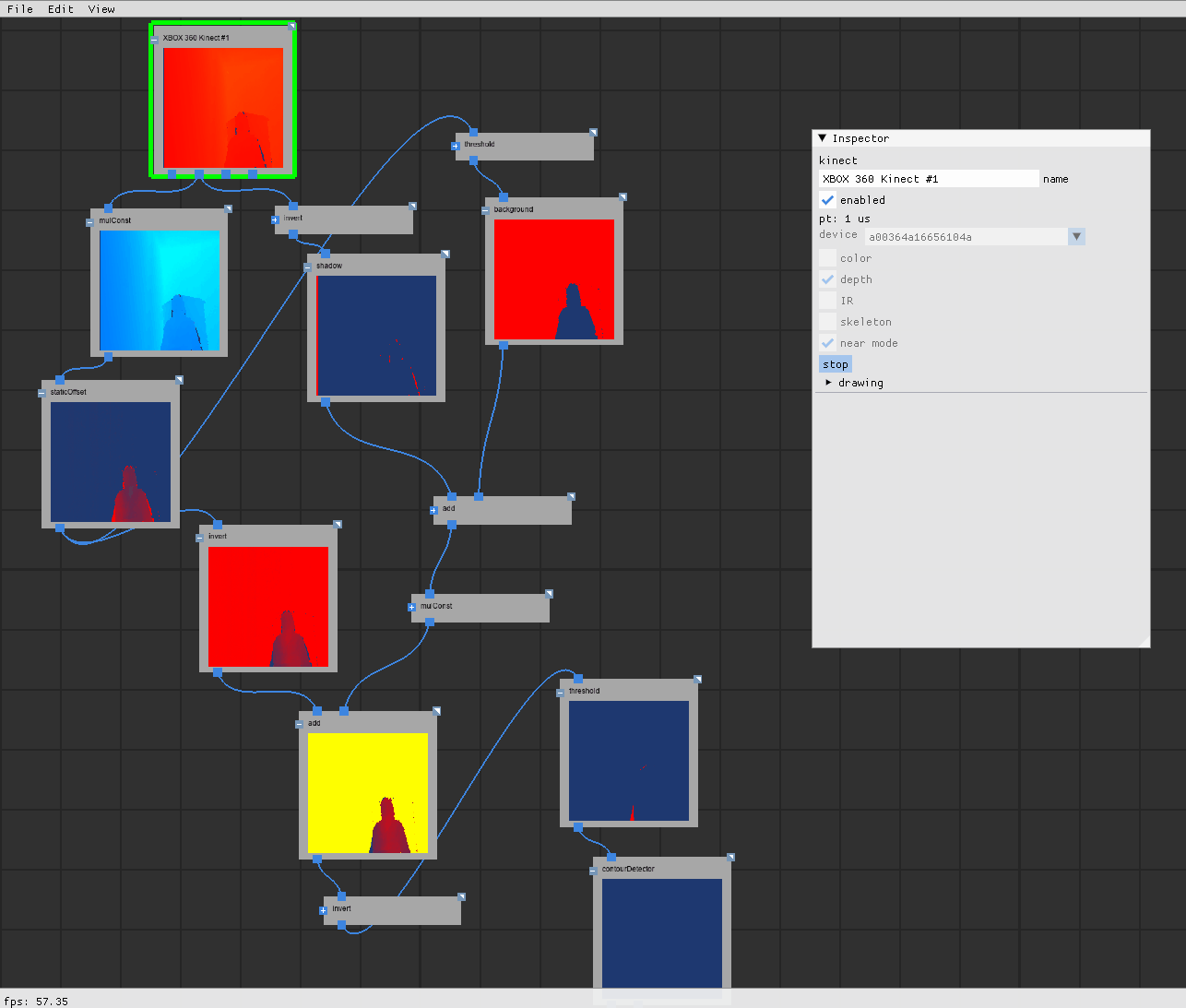
Task: Open the device dropdown list
Action: click(x=1075, y=237)
